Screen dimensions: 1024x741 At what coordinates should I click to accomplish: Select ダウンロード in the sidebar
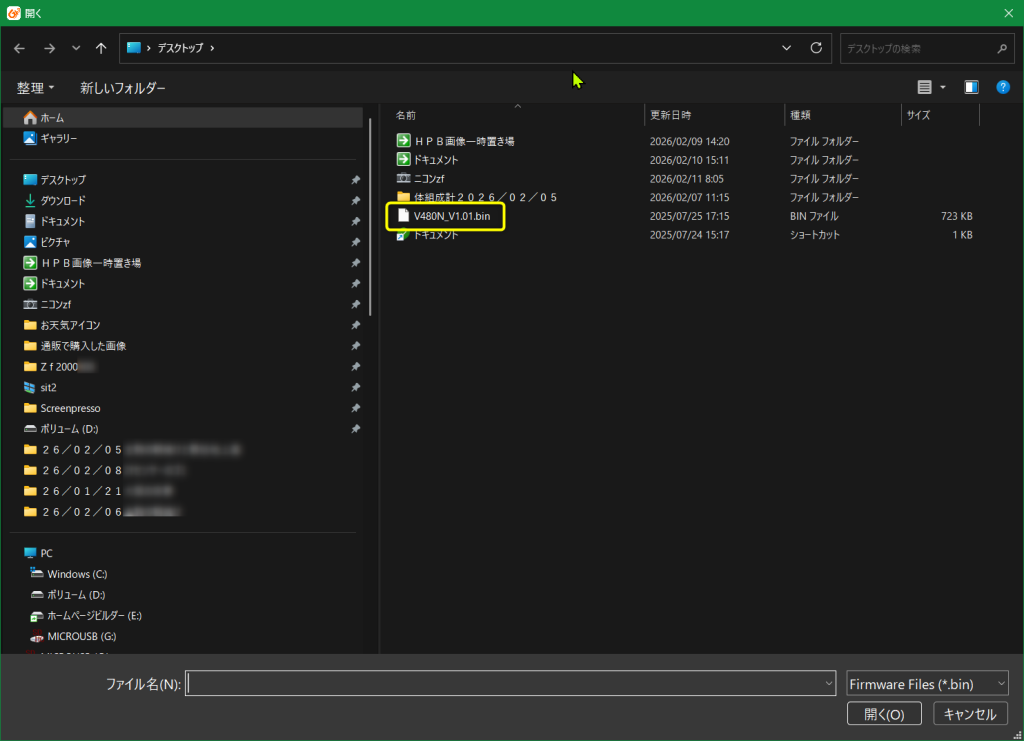point(62,200)
